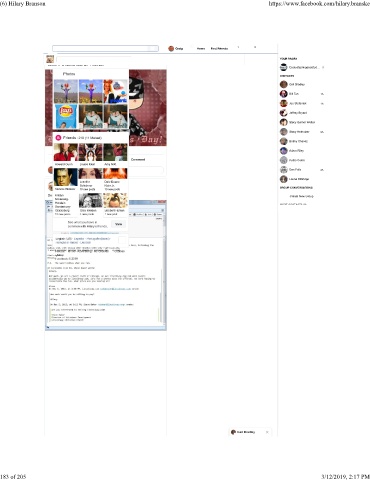Open the first chat contact's avatar under Contacts
The height and width of the screenshot is (480, 370).
click(284, 84)
